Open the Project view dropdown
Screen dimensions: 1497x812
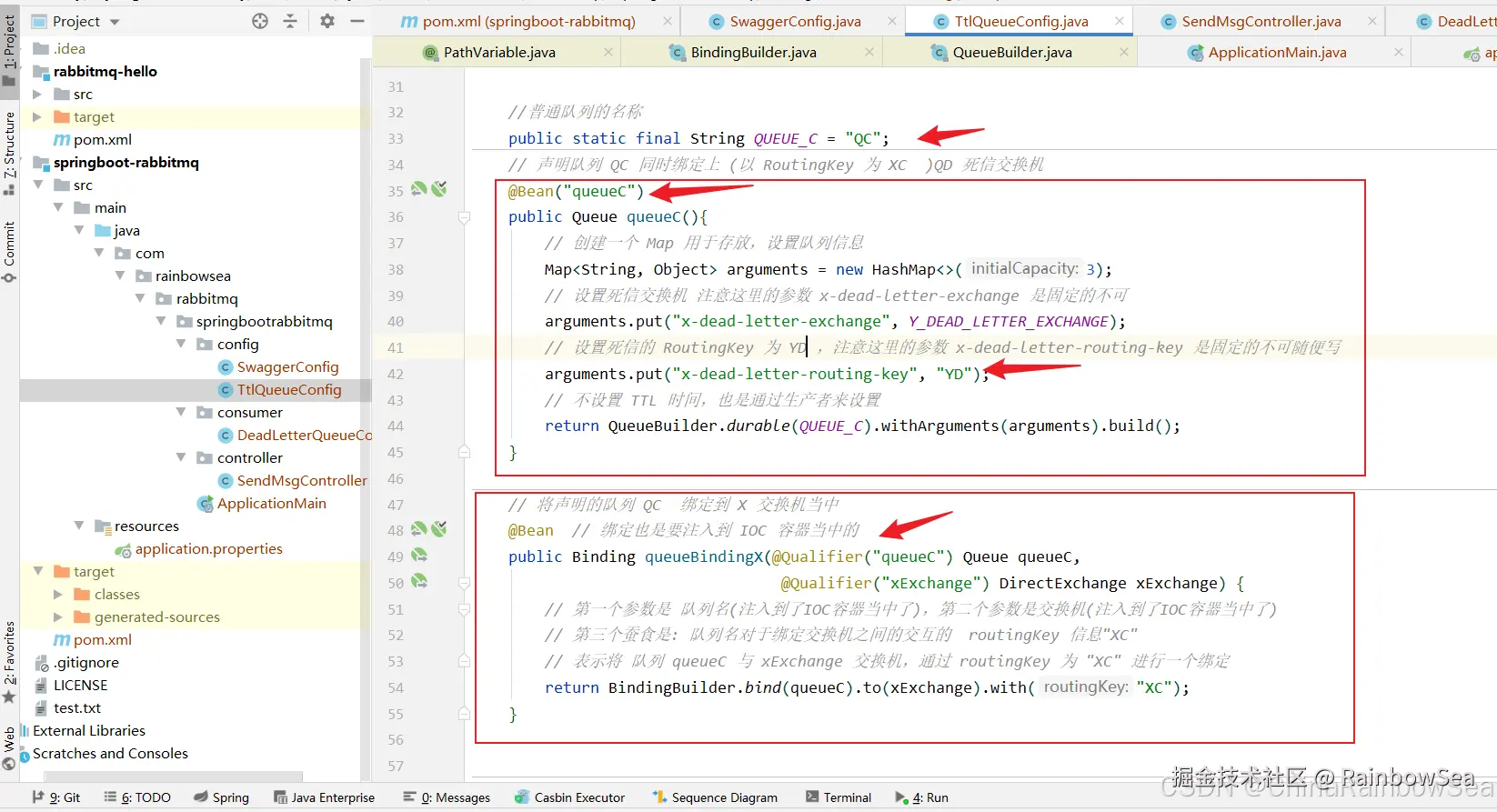(x=115, y=22)
